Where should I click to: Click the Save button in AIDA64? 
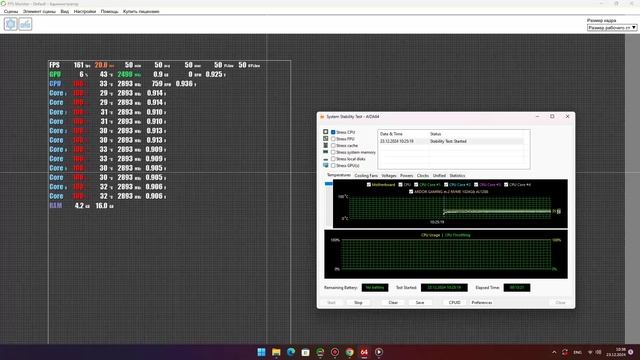(420, 302)
